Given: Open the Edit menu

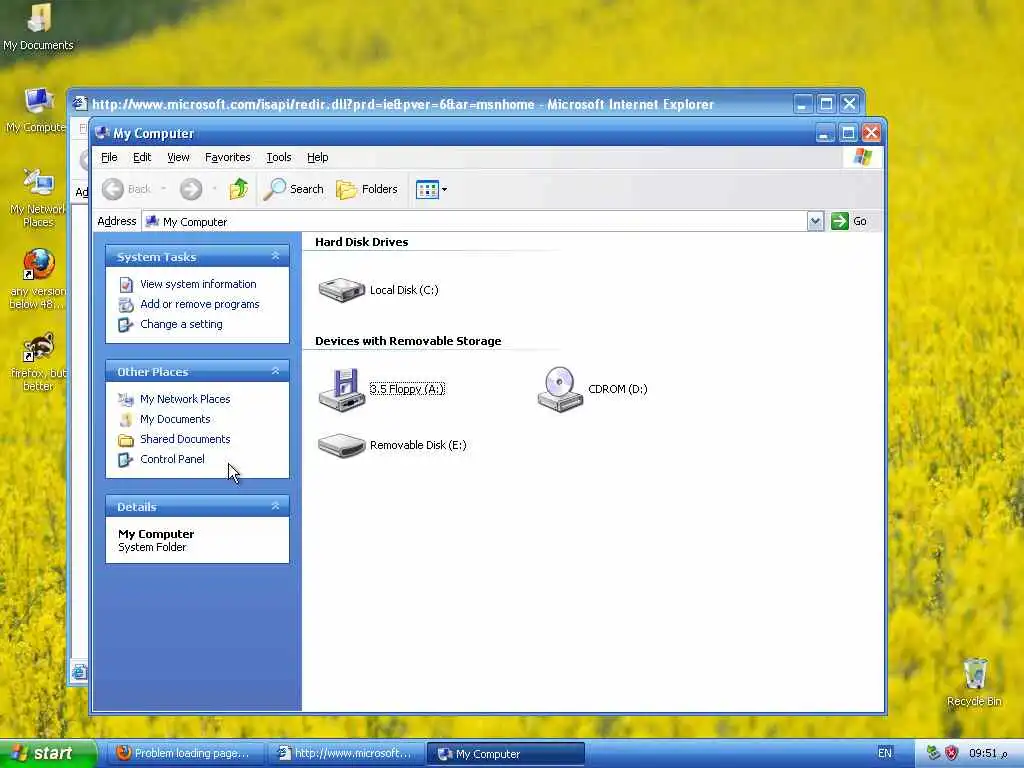Looking at the screenshot, I should point(142,157).
